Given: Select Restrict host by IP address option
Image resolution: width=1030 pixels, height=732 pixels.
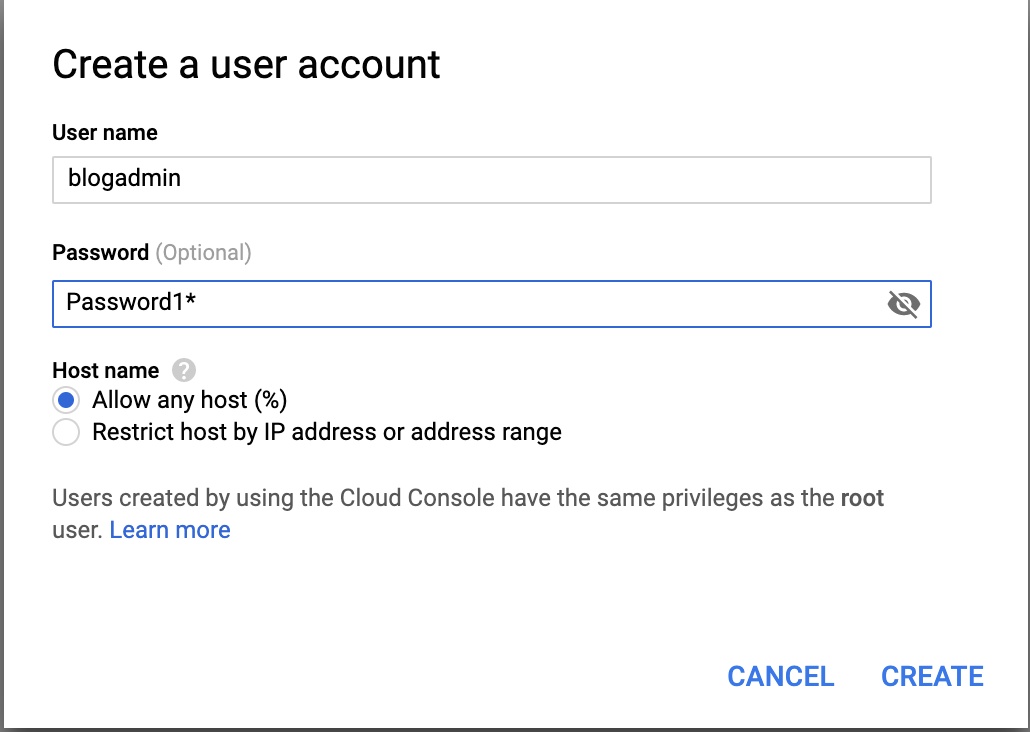Looking at the screenshot, I should [x=65, y=432].
